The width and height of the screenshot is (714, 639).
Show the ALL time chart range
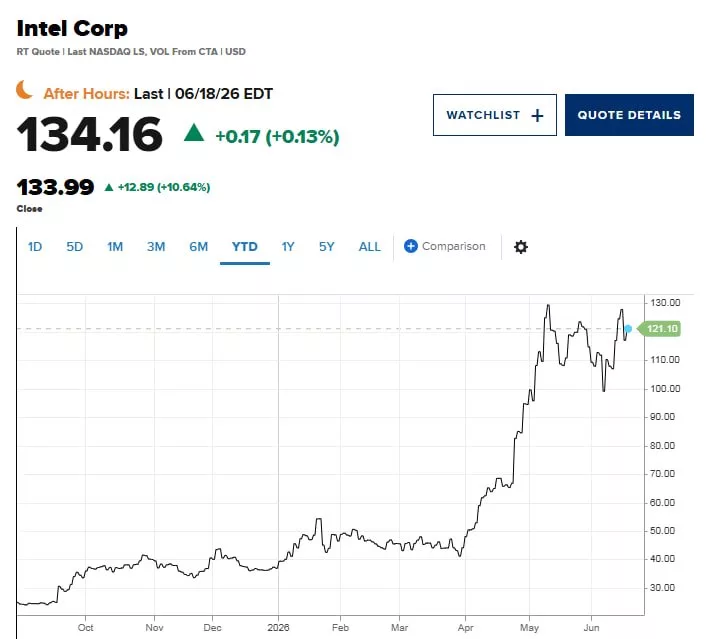pyautogui.click(x=369, y=247)
